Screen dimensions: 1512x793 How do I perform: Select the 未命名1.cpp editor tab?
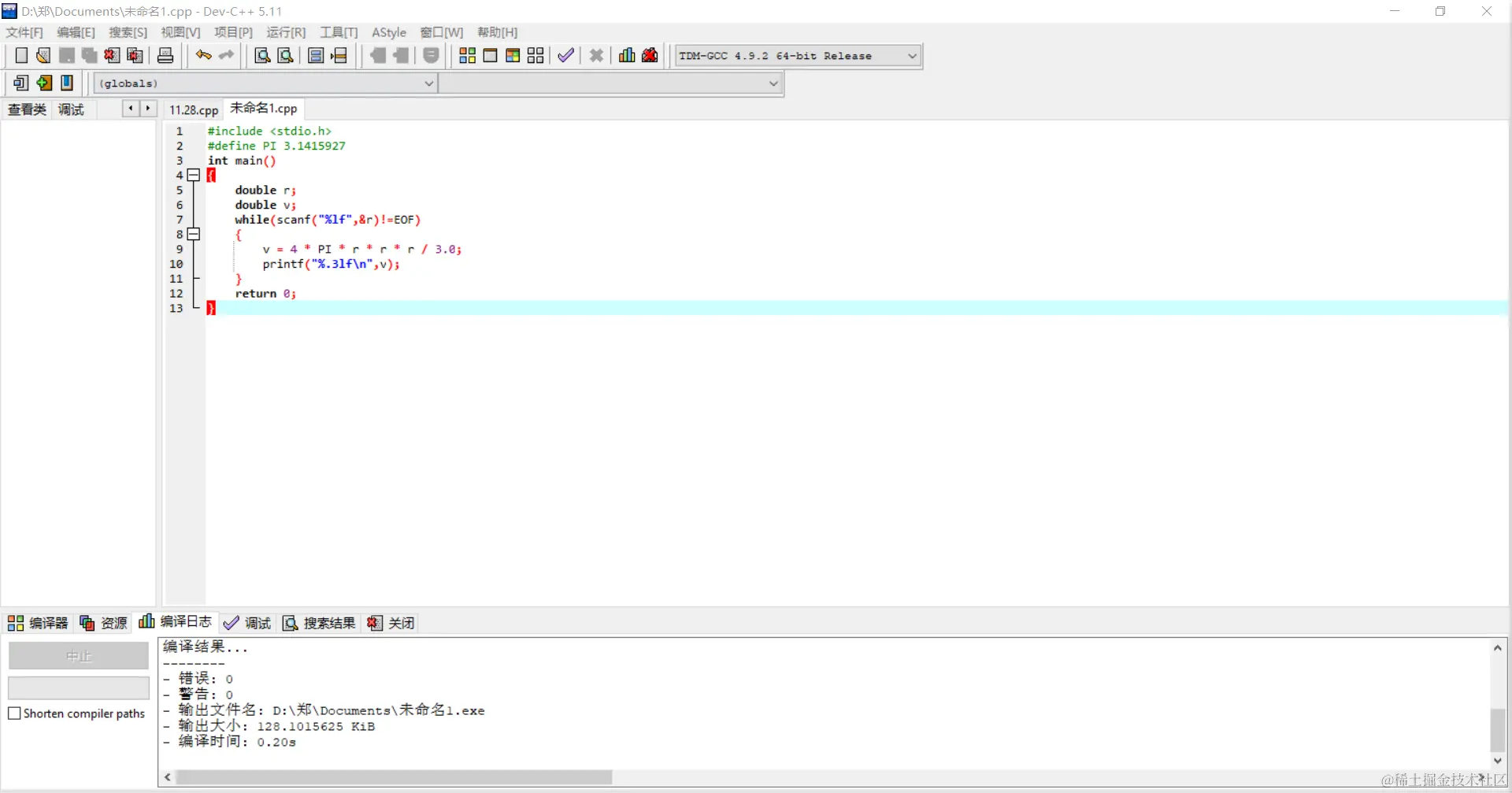click(264, 109)
